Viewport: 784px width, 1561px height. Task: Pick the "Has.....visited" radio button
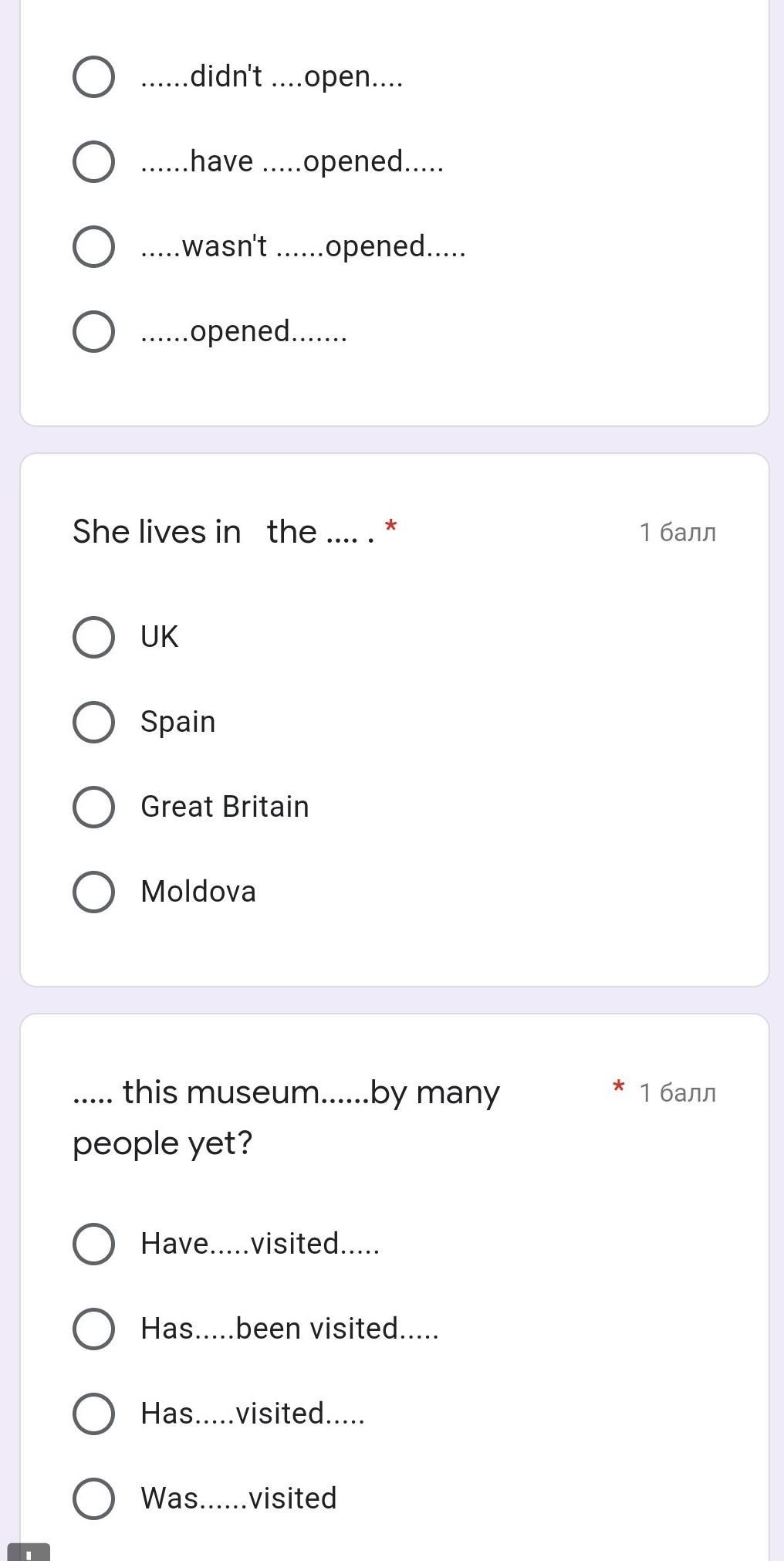[94, 1414]
